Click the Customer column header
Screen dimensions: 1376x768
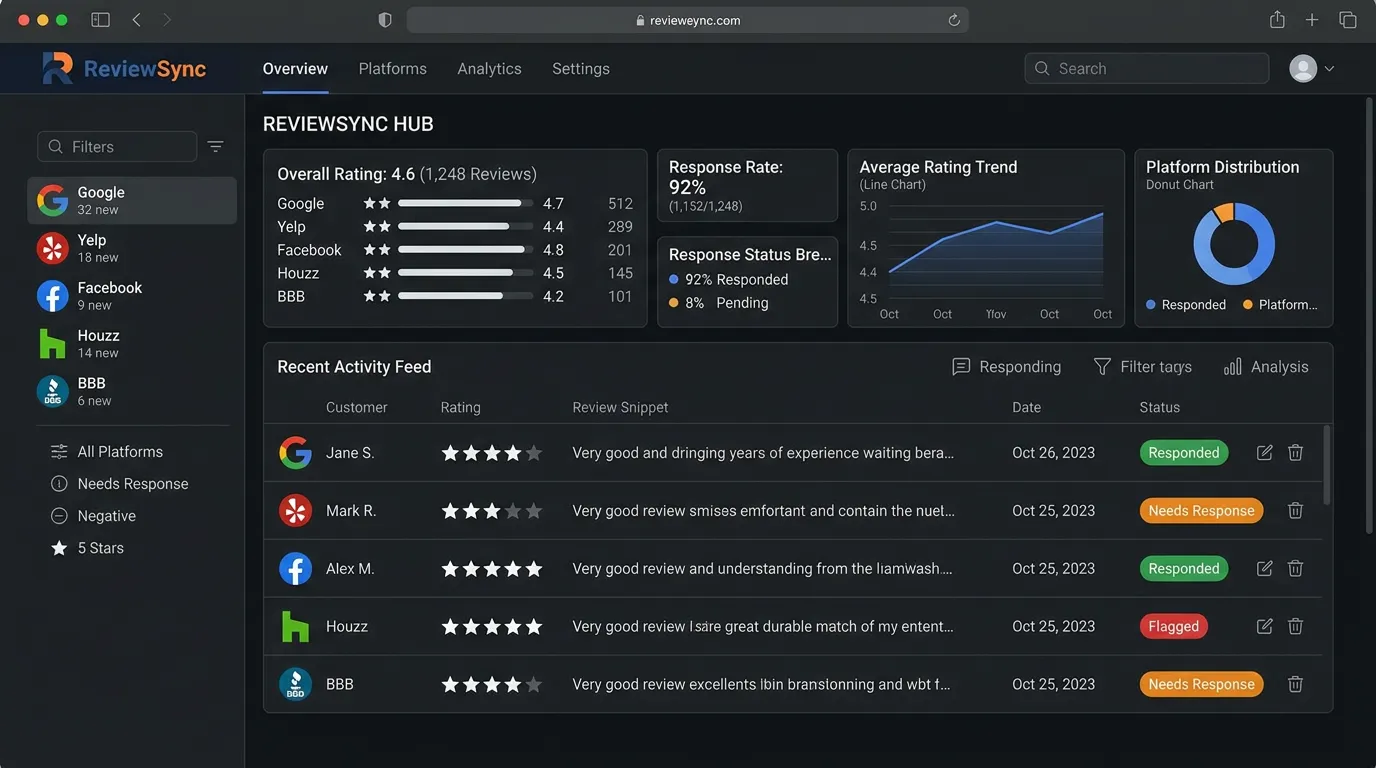click(356, 407)
